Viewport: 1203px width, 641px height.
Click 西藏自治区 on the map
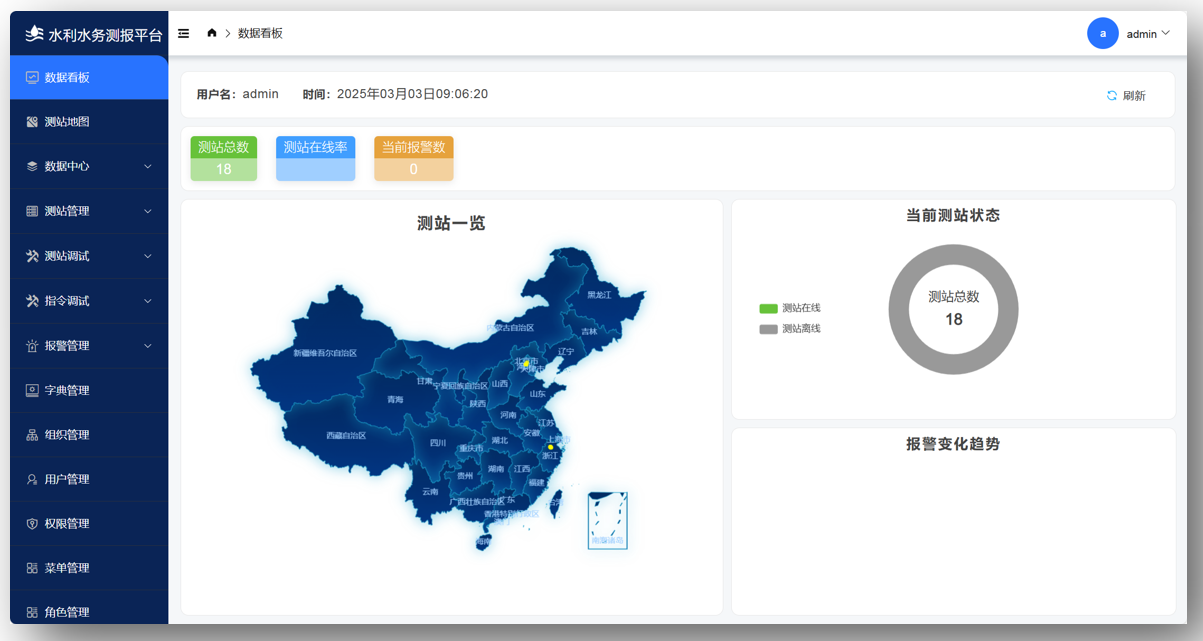[346, 436]
